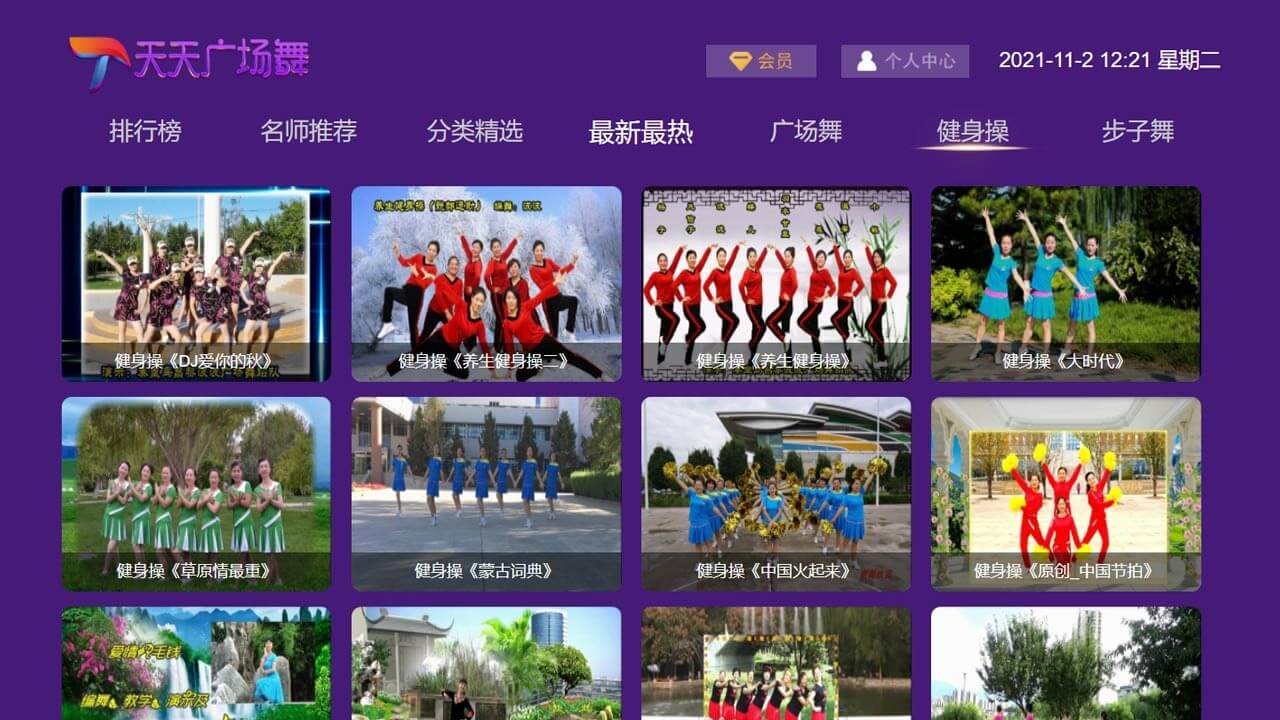
Task: Click the 天天广场舞 logo icon
Action: coord(99,62)
